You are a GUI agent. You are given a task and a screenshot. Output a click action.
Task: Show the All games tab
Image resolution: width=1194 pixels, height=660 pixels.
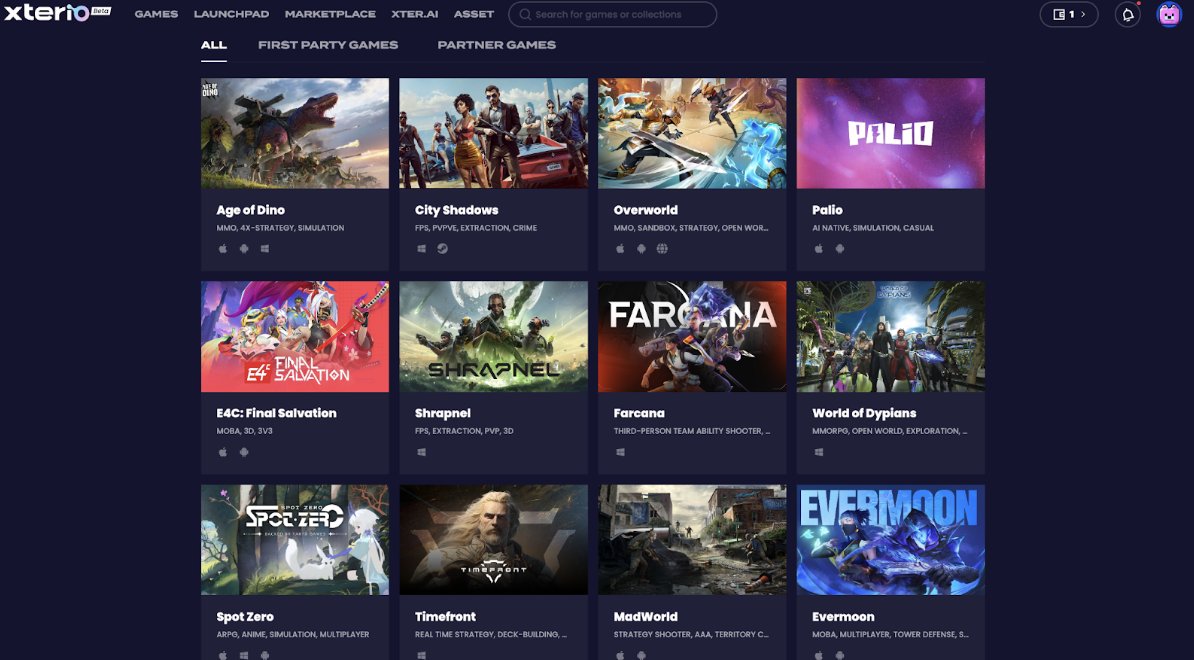click(x=213, y=45)
